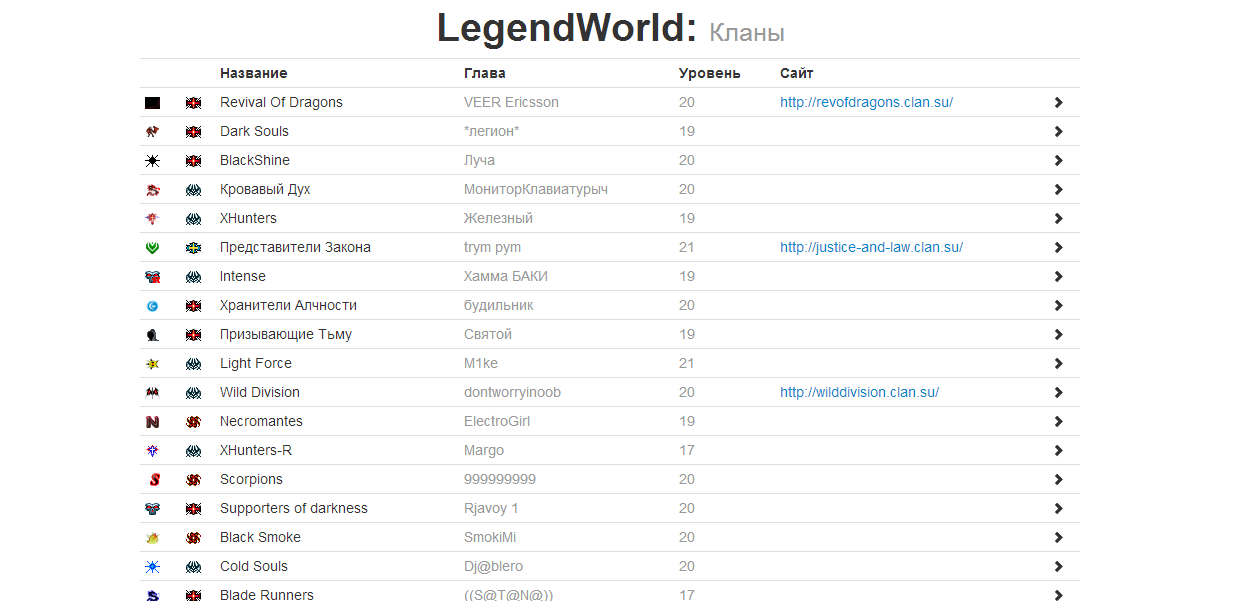1260x601 pixels.
Task: Select the Supporters of darkness clan name
Action: 293,509
